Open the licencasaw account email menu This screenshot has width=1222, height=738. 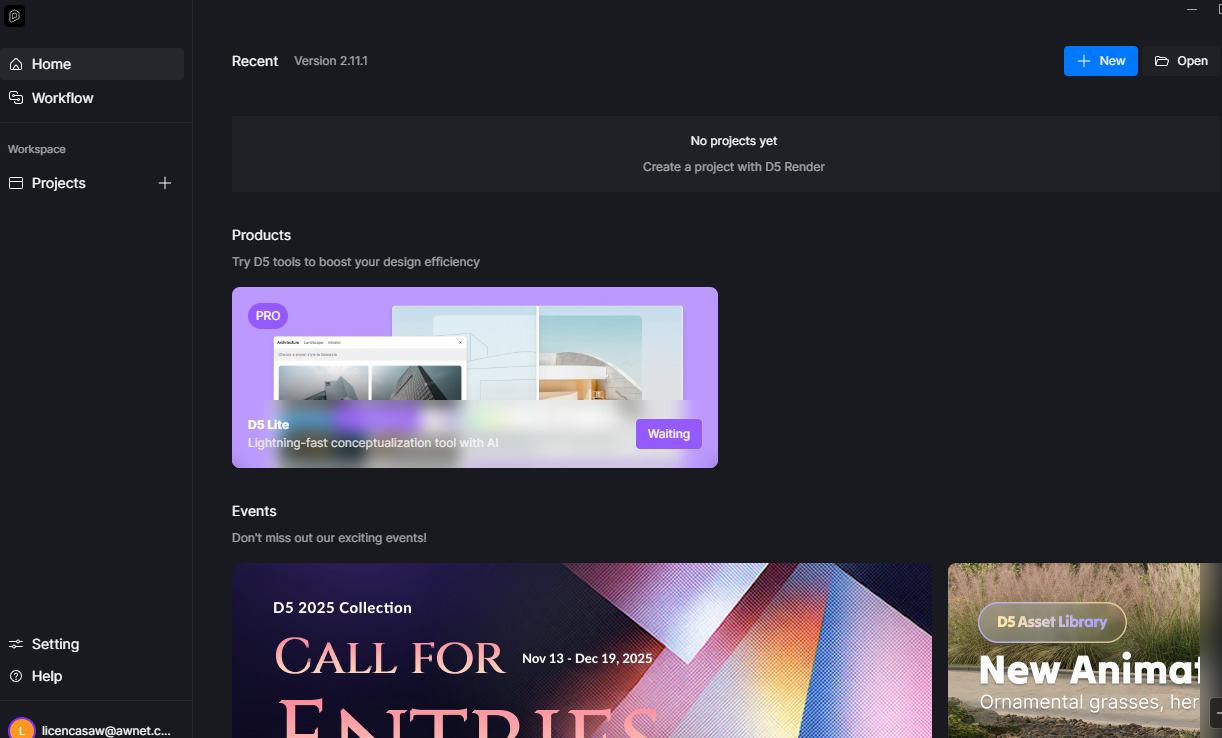tap(106, 731)
